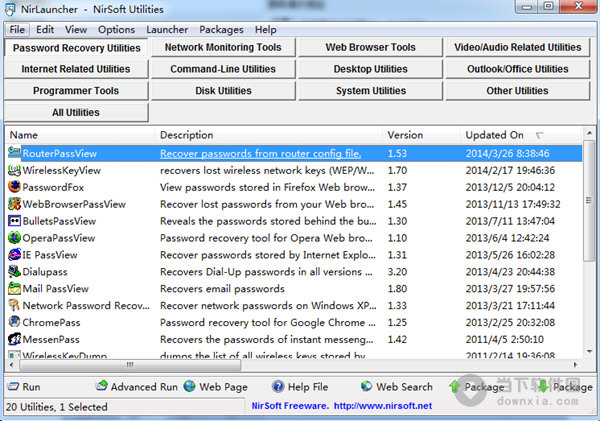
Task: Open the File menu
Action: [17, 29]
